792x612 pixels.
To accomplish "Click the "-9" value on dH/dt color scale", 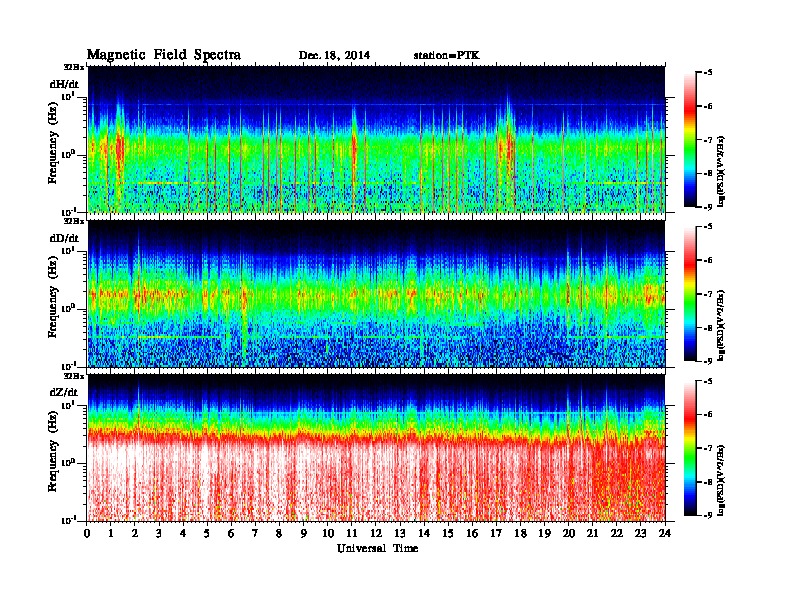I will click(x=708, y=207).
